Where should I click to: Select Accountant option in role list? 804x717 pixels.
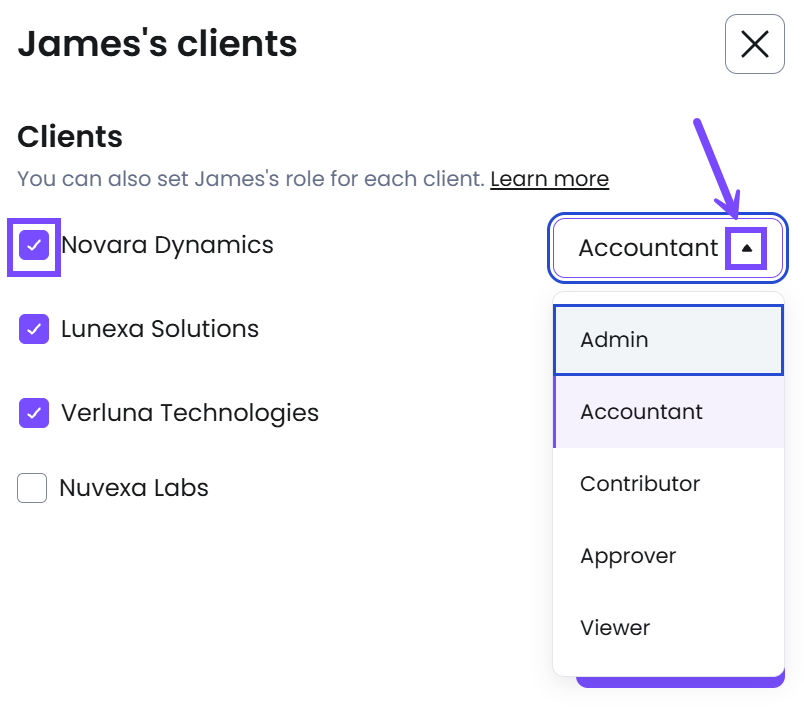point(669,412)
